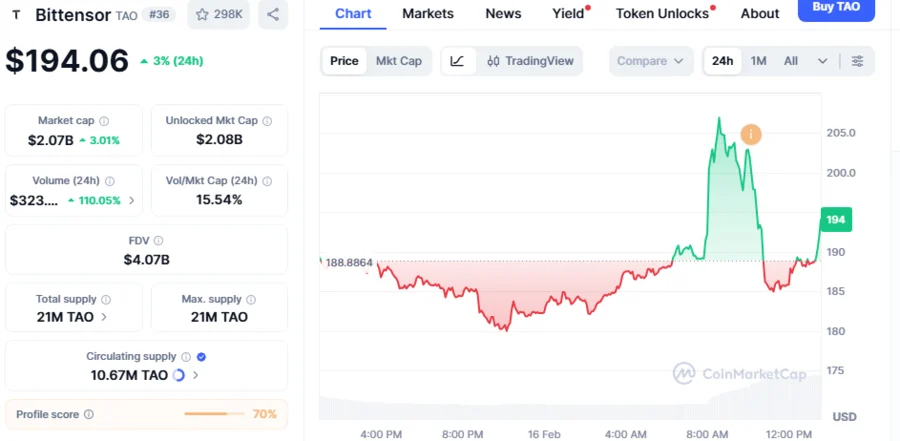Click the Buy TAO button
The width and height of the screenshot is (900, 441).
[835, 8]
